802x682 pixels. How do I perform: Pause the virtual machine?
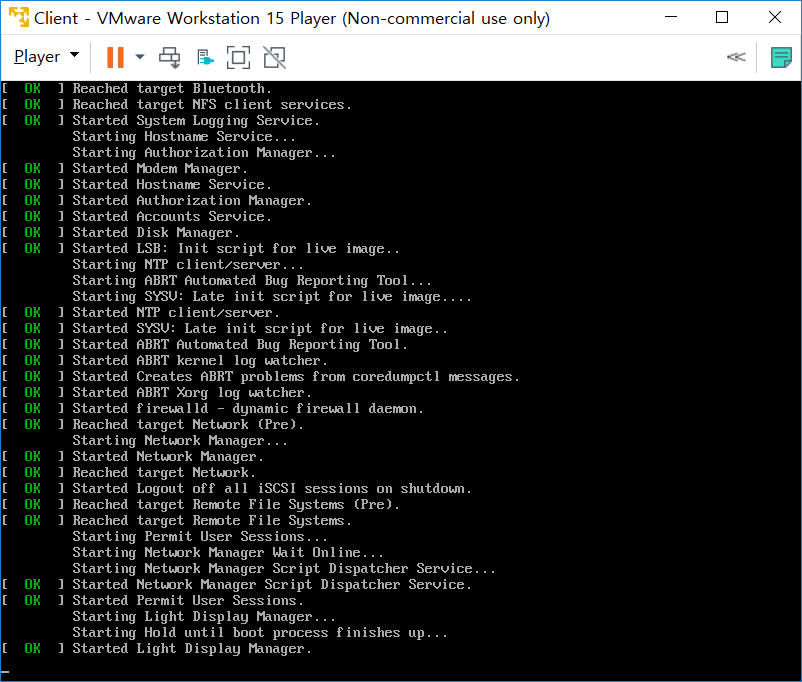[116, 57]
